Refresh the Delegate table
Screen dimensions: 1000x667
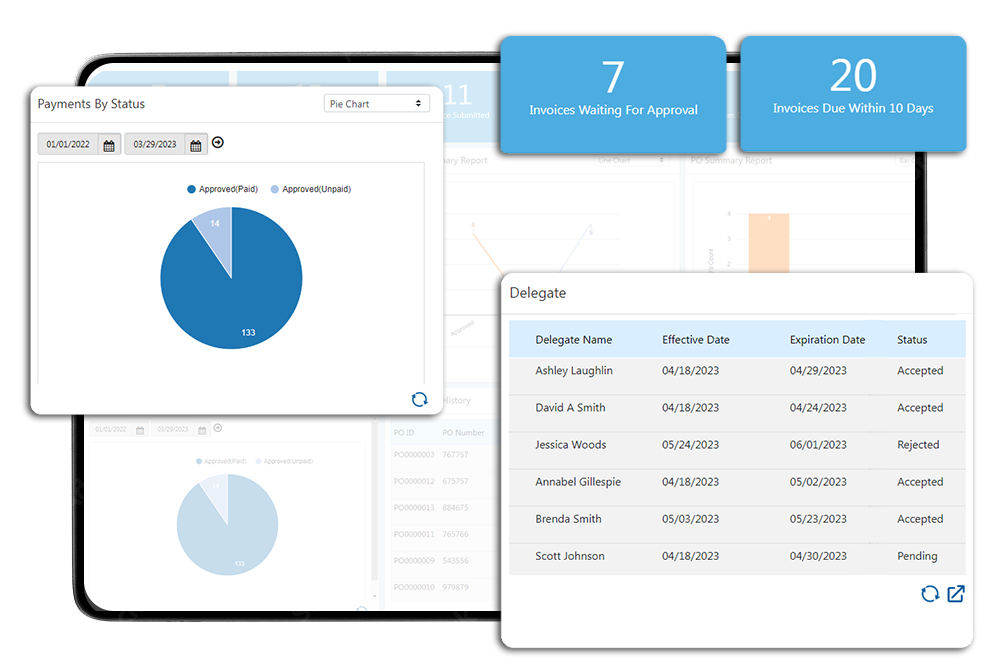929,594
